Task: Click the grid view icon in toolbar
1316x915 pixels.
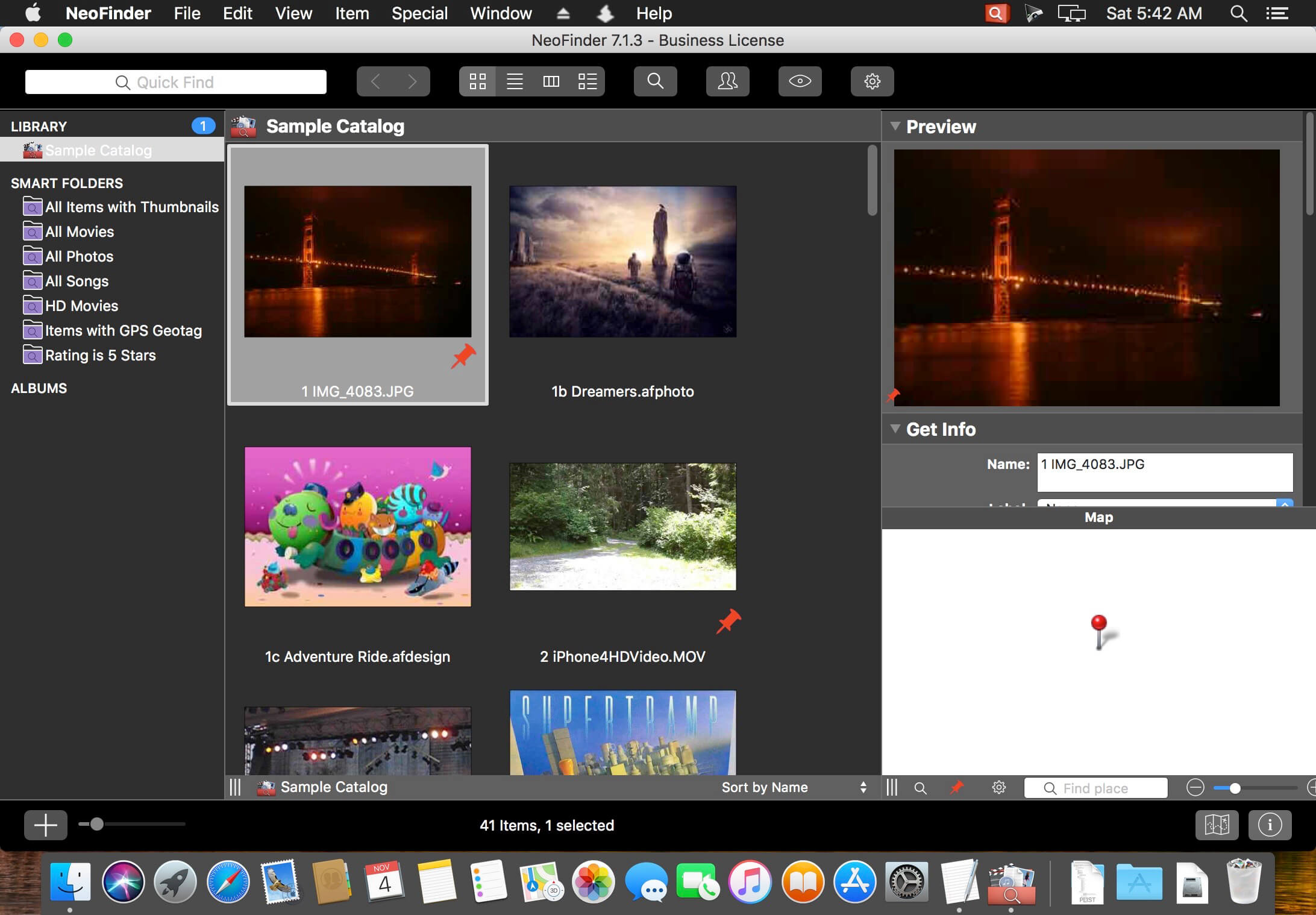Action: [477, 81]
